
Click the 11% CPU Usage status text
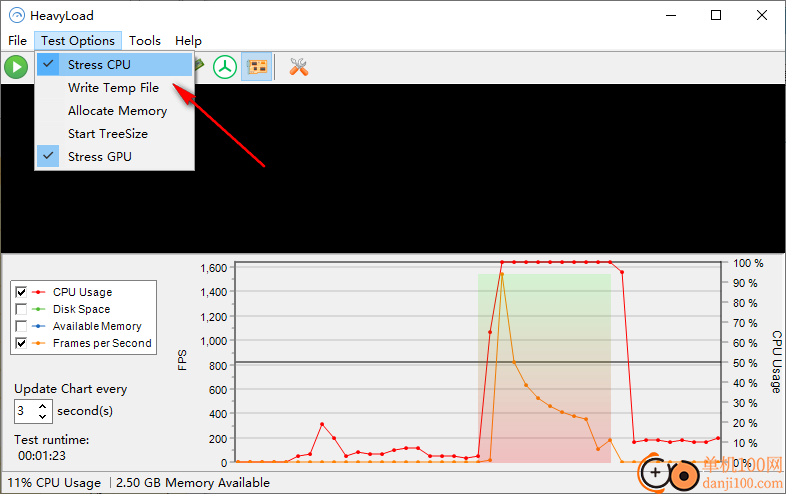(54, 483)
